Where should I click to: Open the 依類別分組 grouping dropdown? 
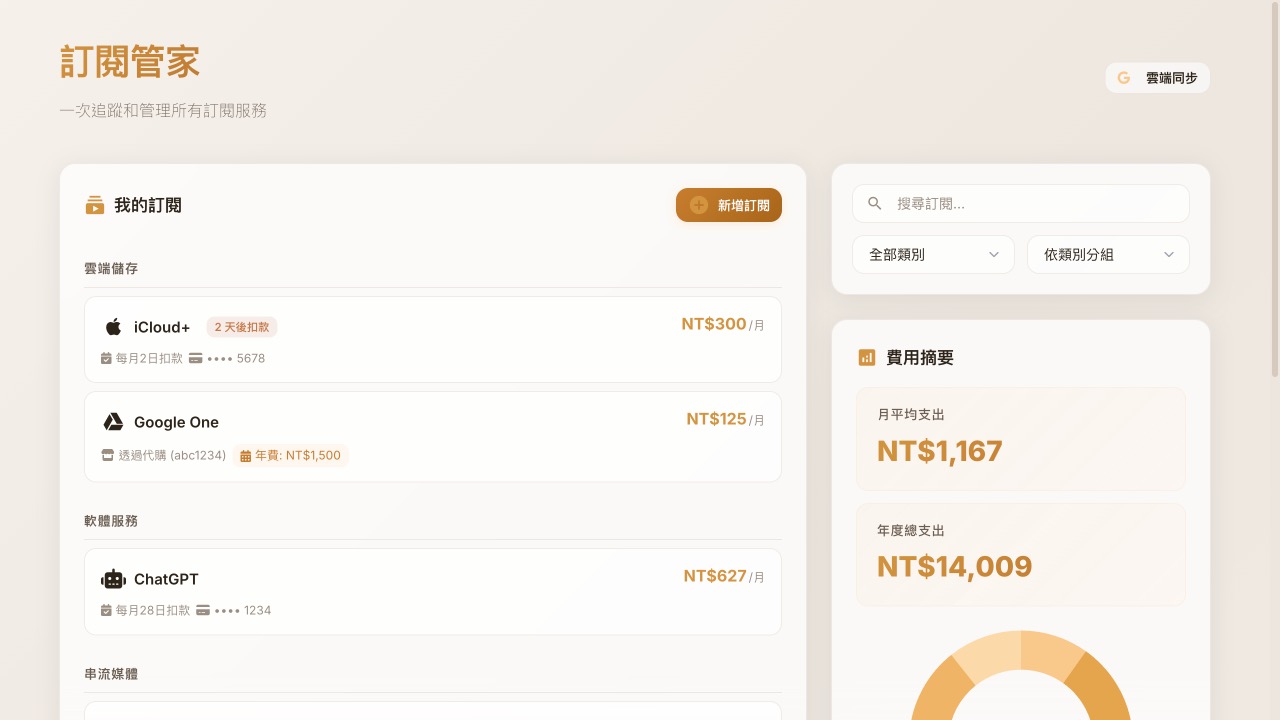pos(1108,255)
